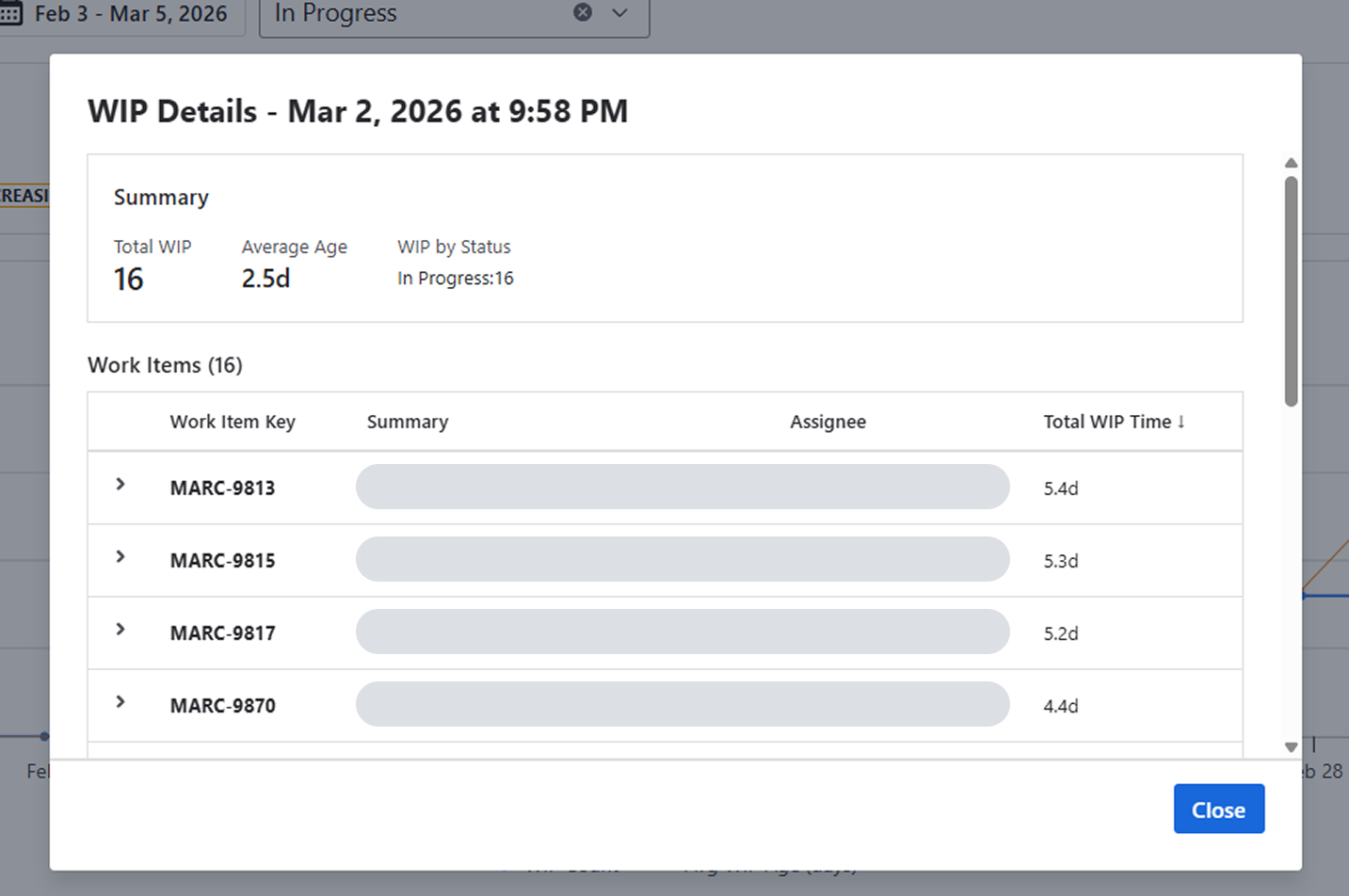Click the MARC-9870 summary placeholder bar
This screenshot has width=1349, height=896.
(x=682, y=704)
